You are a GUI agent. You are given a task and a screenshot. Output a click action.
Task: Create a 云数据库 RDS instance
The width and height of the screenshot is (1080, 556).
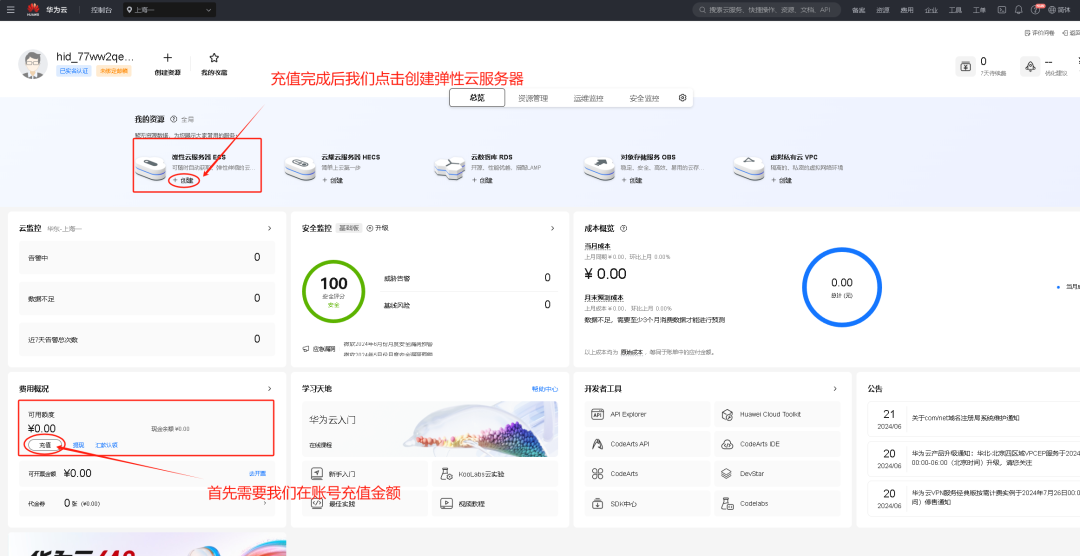click(x=482, y=181)
